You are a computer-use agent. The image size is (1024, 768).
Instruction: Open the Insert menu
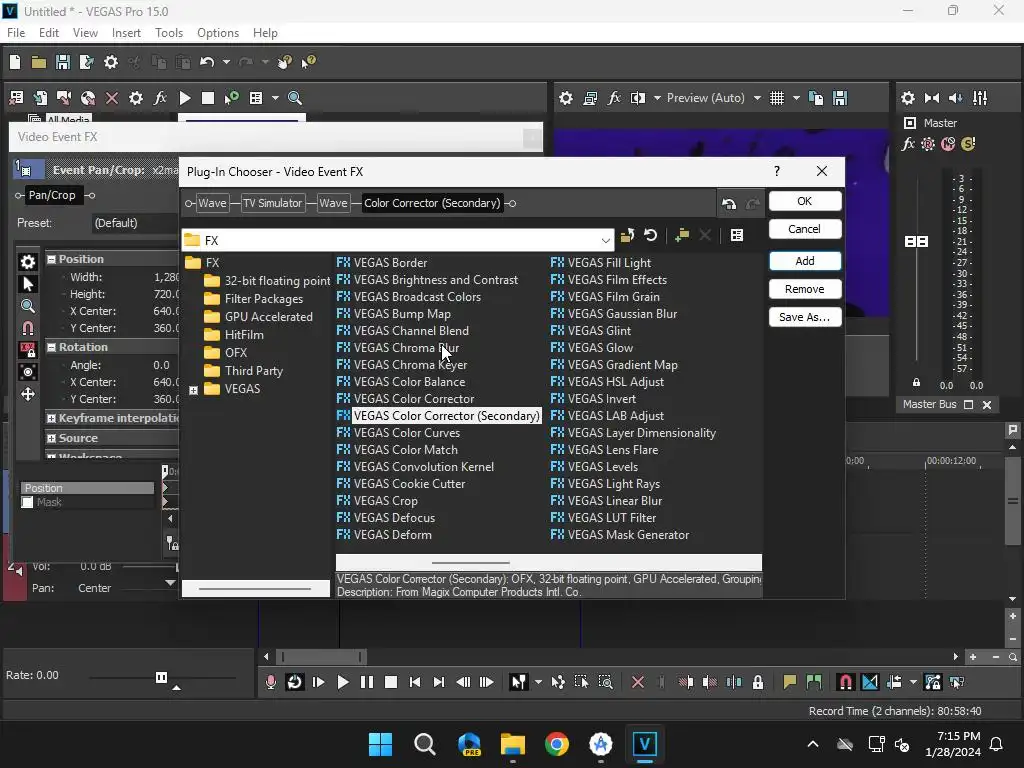(126, 33)
